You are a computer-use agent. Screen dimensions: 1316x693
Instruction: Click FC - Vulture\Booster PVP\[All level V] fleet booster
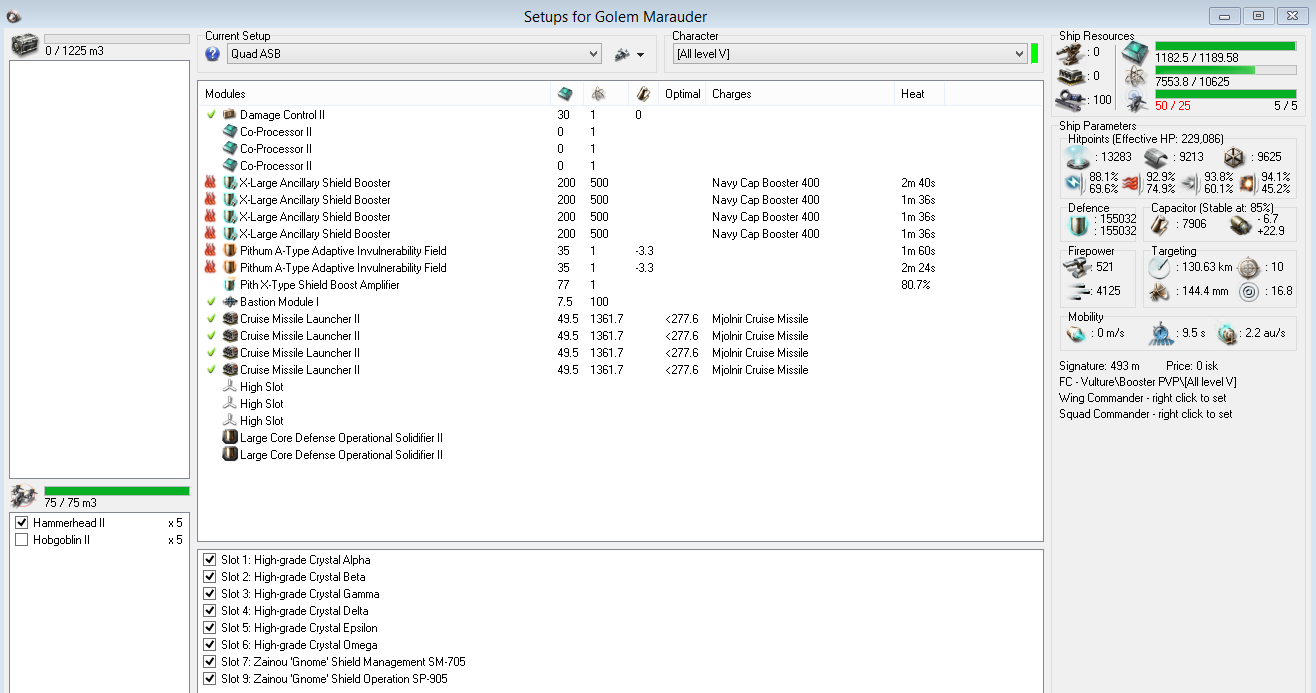1148,382
